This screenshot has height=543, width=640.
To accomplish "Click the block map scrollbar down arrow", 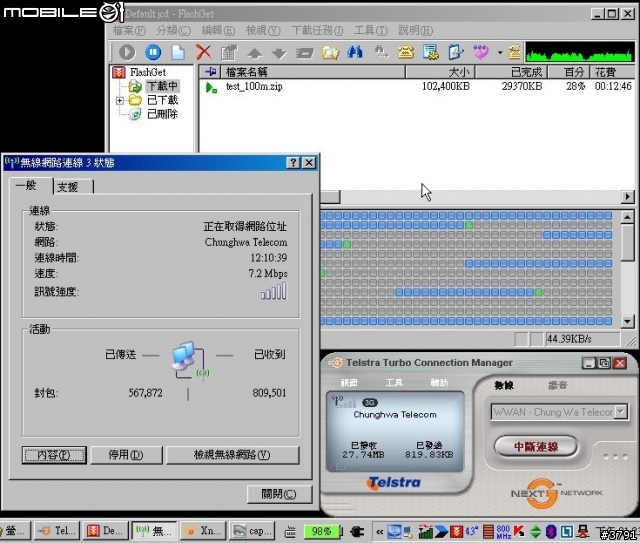I will pos(627,322).
